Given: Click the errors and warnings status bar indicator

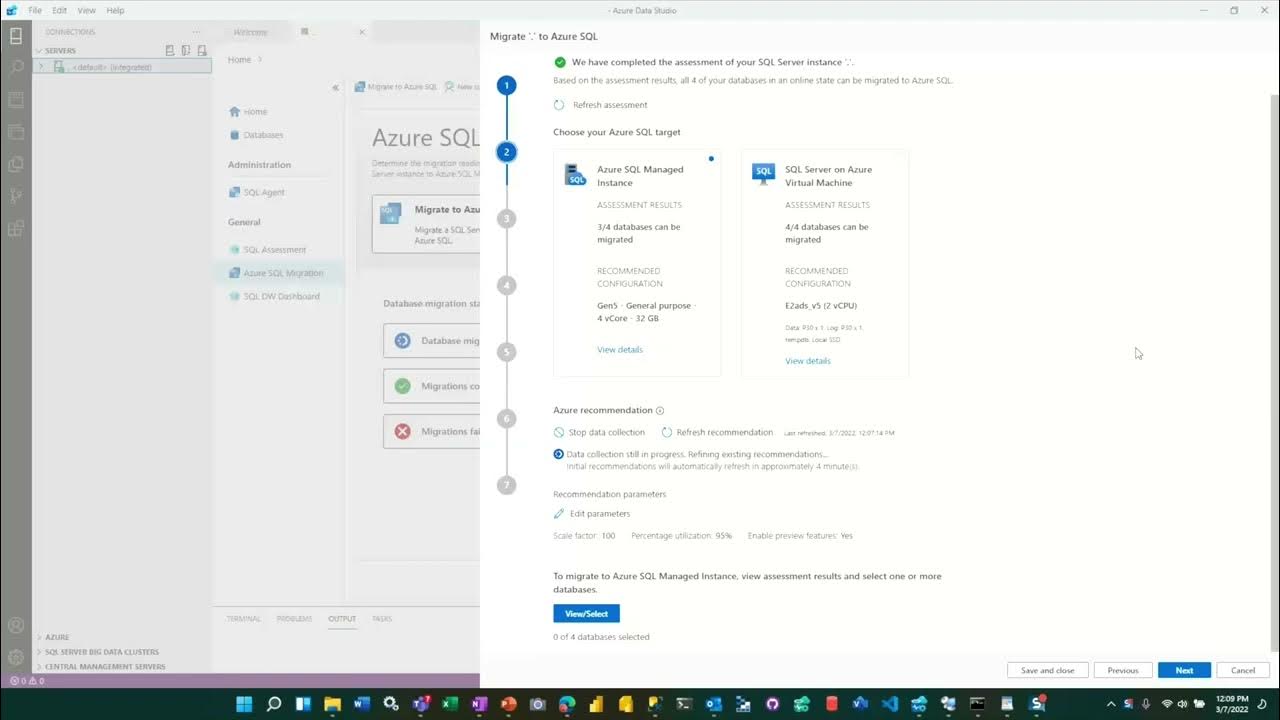Looking at the screenshot, I should (26, 681).
